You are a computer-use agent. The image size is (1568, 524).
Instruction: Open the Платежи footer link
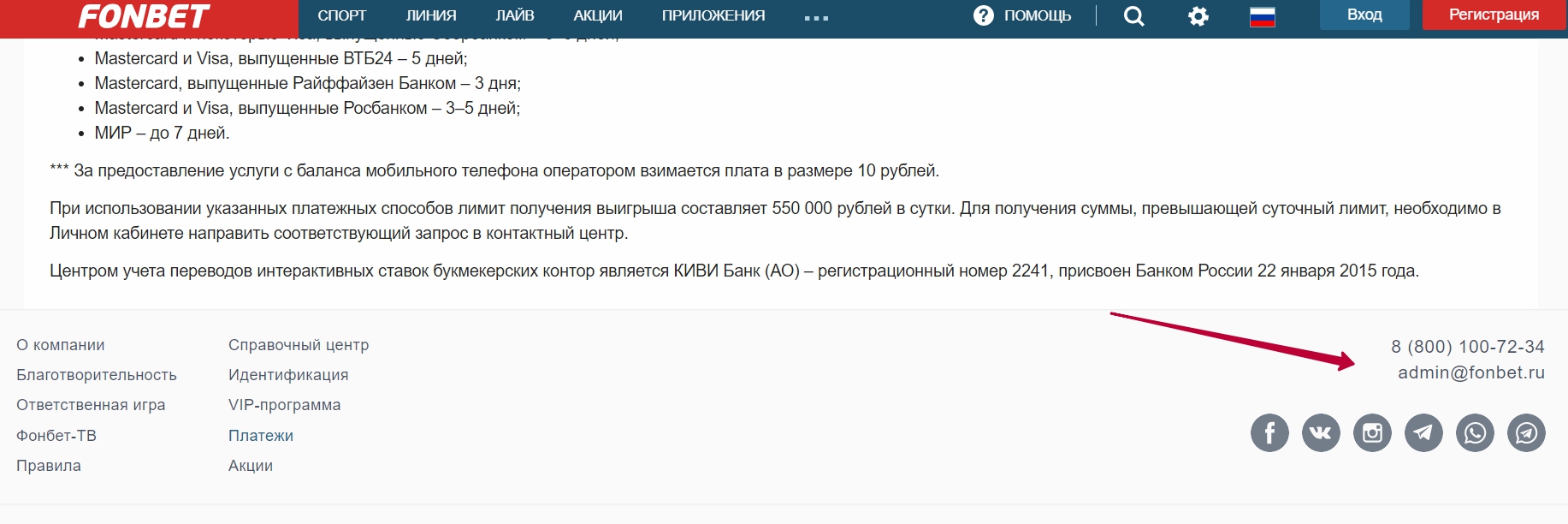(261, 436)
